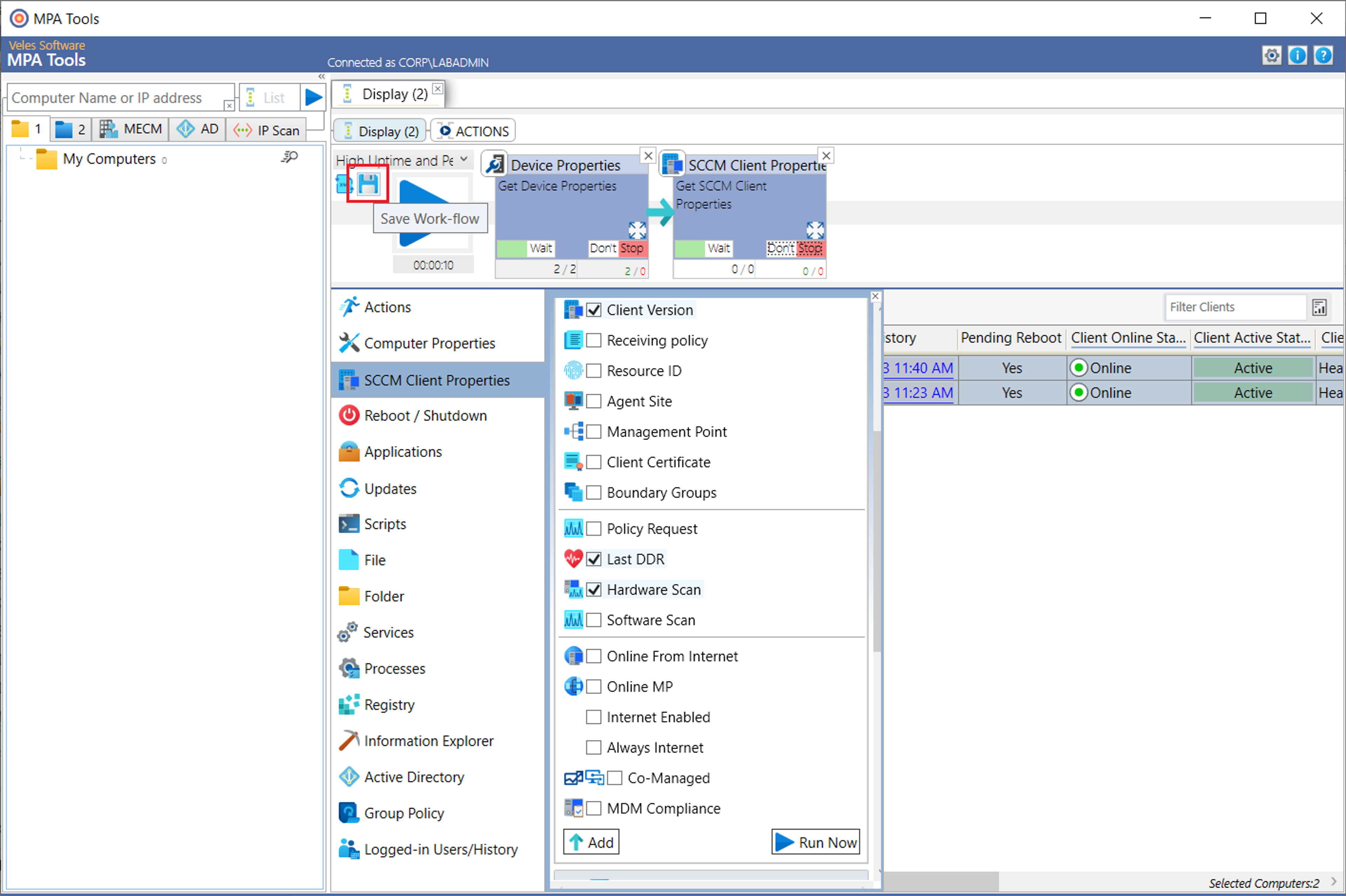Image resolution: width=1346 pixels, height=896 pixels.
Task: Click the search icon beside My Computers
Action: pos(290,157)
